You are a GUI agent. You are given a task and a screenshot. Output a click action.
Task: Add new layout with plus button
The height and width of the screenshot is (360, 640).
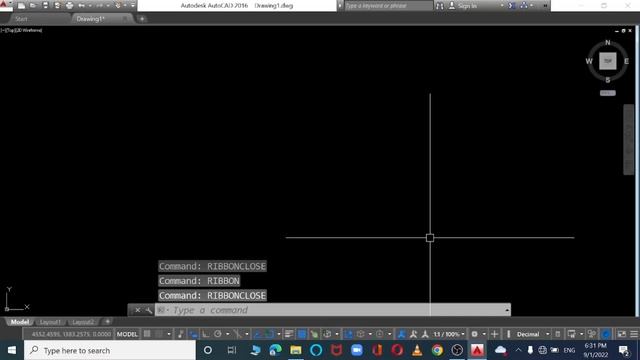[x=107, y=322]
